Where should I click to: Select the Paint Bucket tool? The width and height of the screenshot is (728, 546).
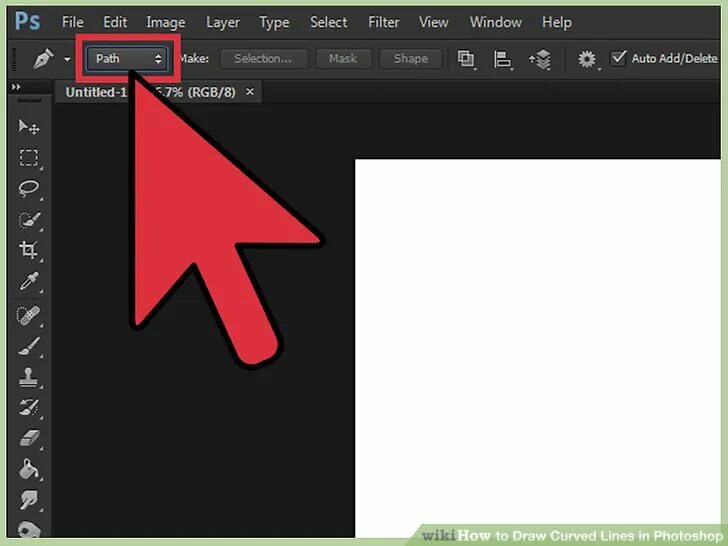pos(29,469)
